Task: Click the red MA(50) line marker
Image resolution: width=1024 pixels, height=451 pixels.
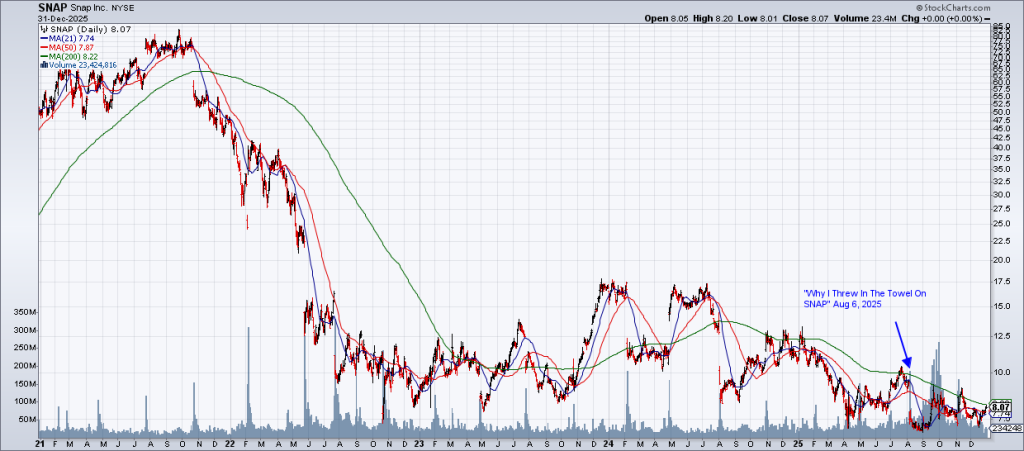Action: pos(43,48)
